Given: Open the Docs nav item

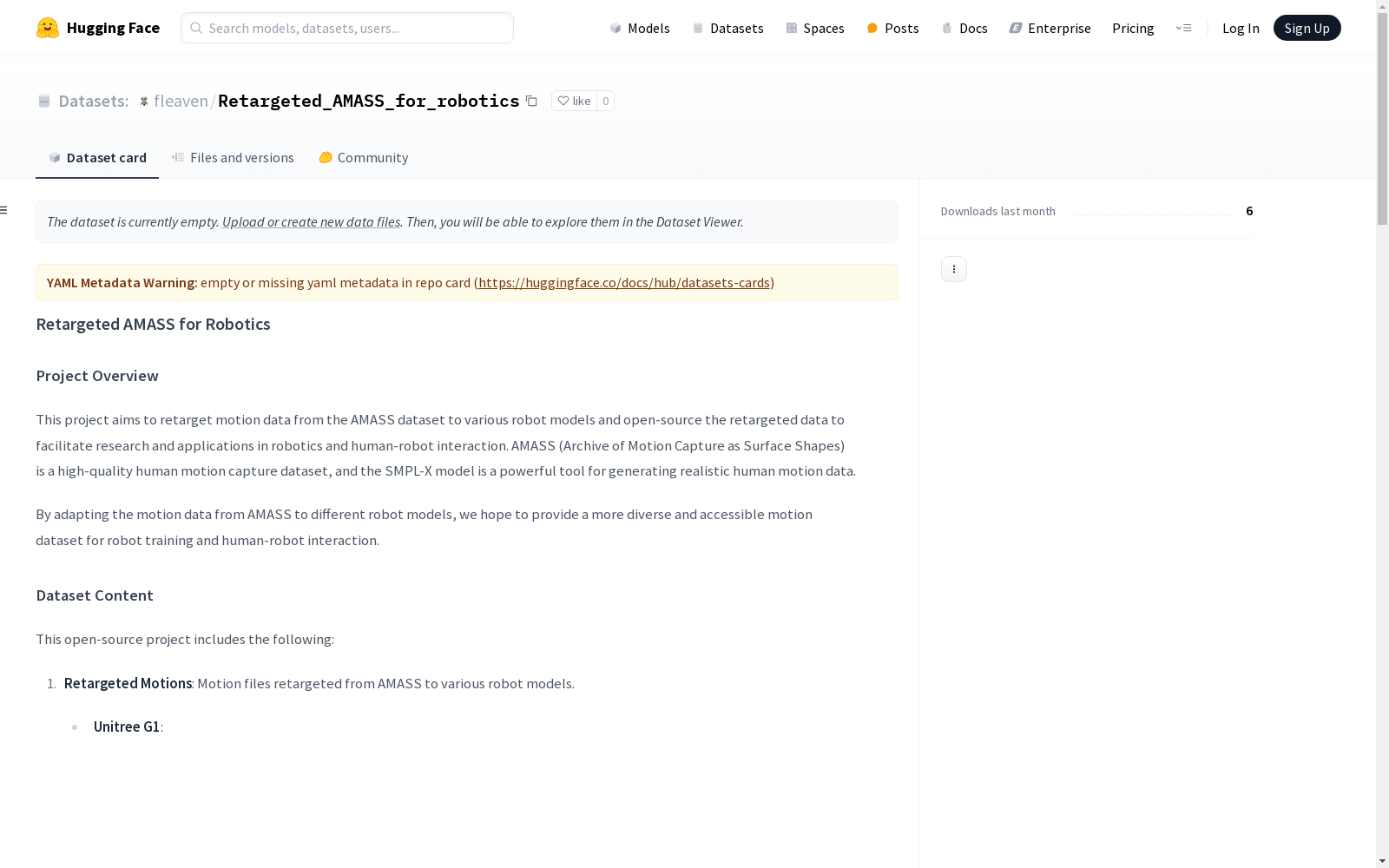Looking at the screenshot, I should coord(964,28).
